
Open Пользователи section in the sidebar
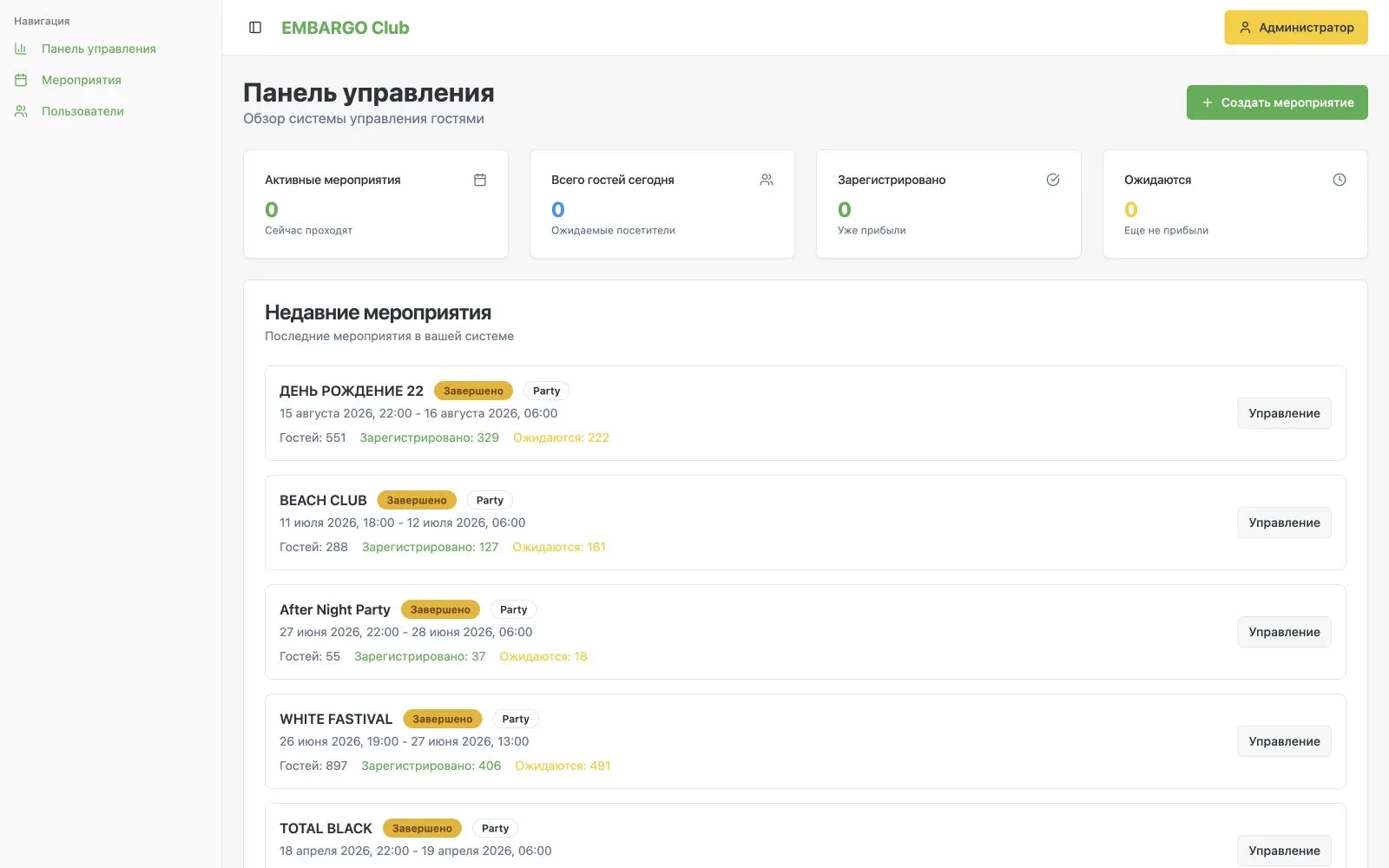click(82, 111)
